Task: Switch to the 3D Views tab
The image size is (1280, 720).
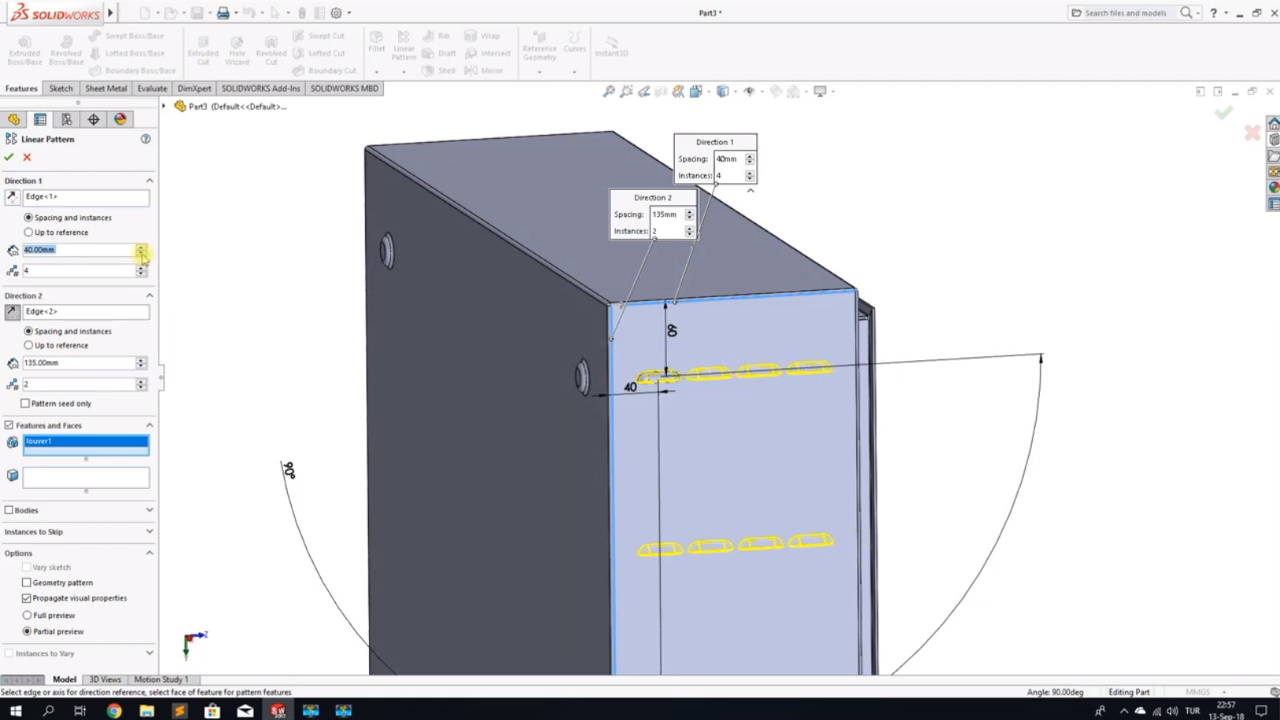Action: point(105,680)
